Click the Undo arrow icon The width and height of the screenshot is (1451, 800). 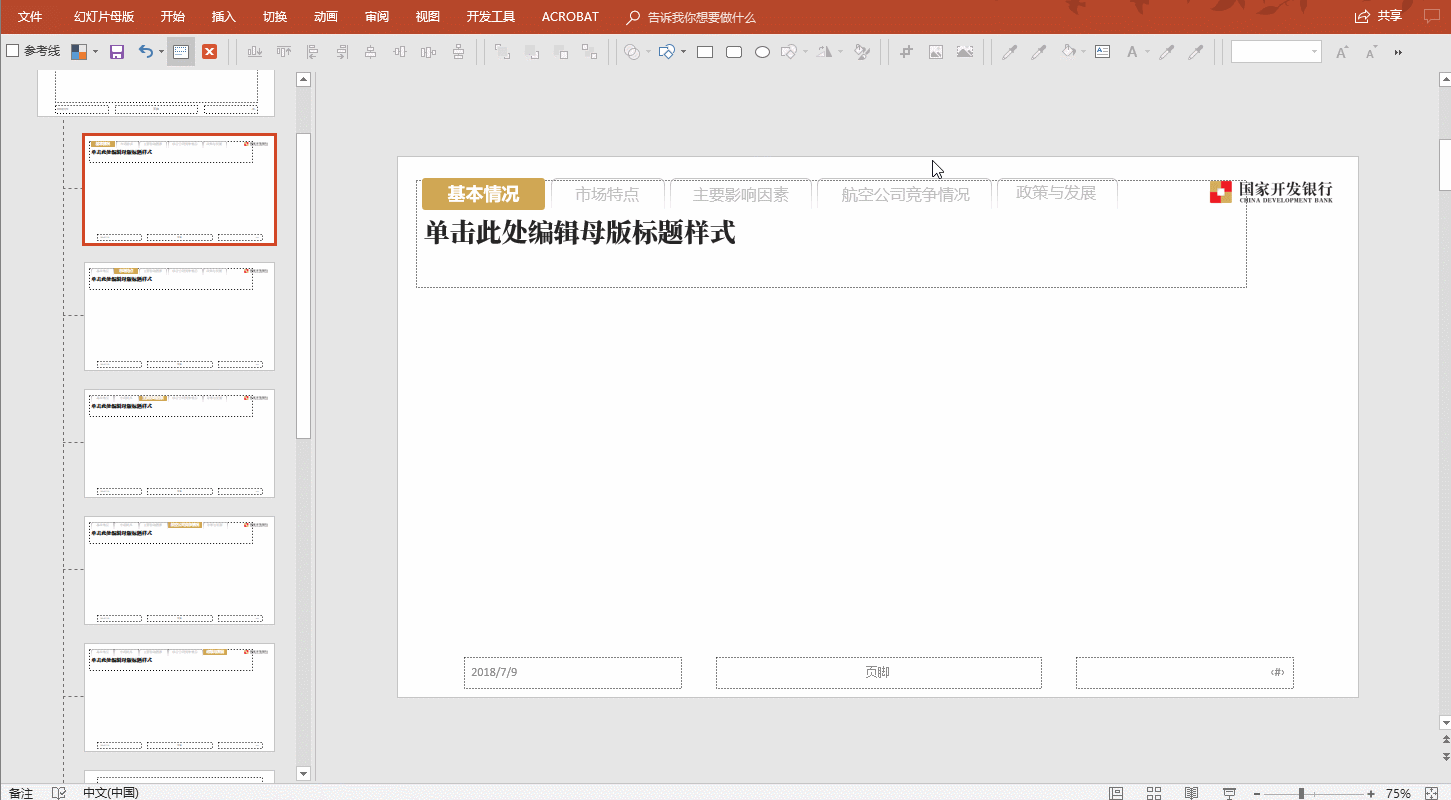[146, 52]
